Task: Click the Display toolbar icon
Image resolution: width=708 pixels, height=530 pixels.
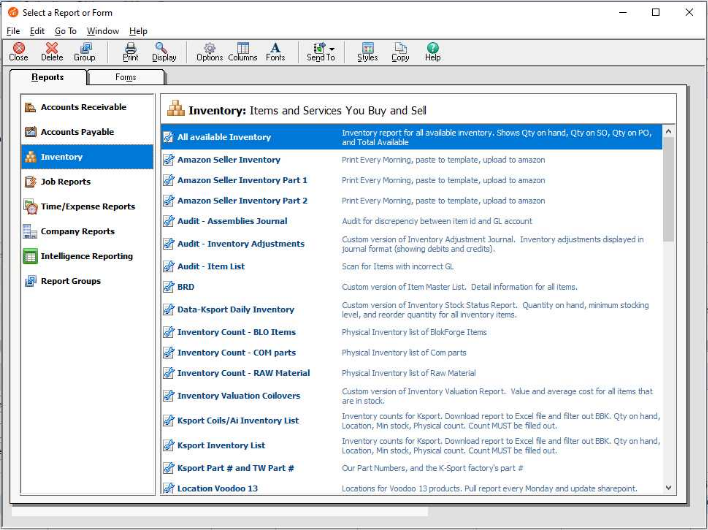Action: click(x=163, y=51)
